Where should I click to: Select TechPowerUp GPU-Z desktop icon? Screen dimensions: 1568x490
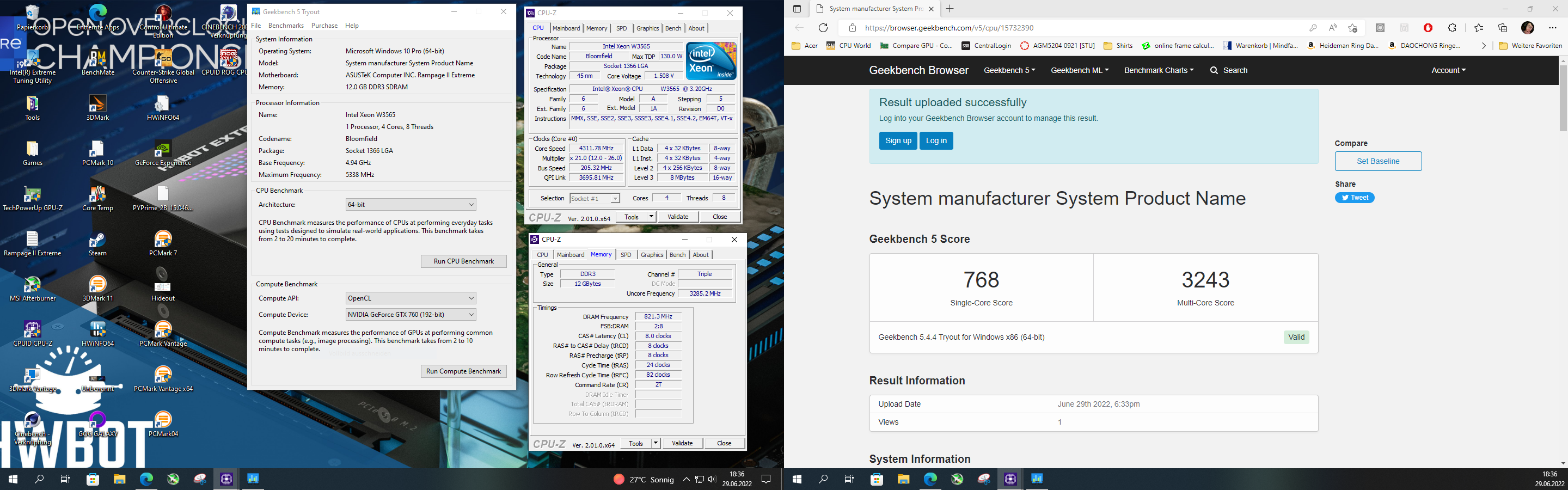click(x=32, y=198)
